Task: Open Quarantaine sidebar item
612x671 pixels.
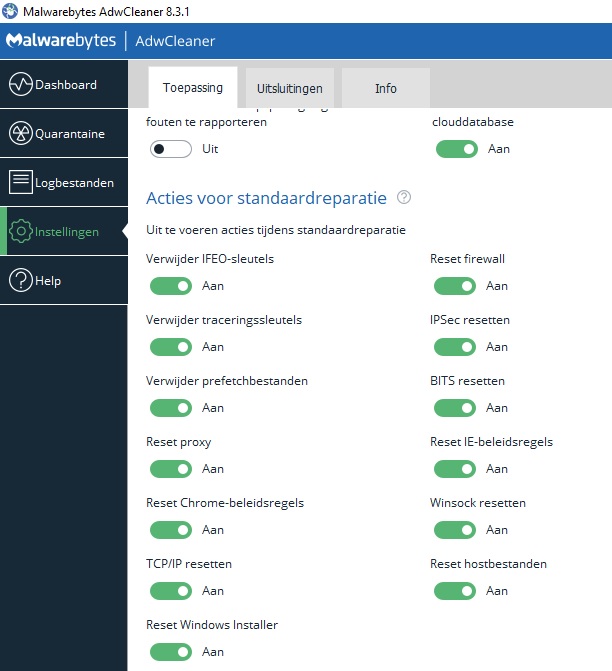Action: tap(64, 133)
